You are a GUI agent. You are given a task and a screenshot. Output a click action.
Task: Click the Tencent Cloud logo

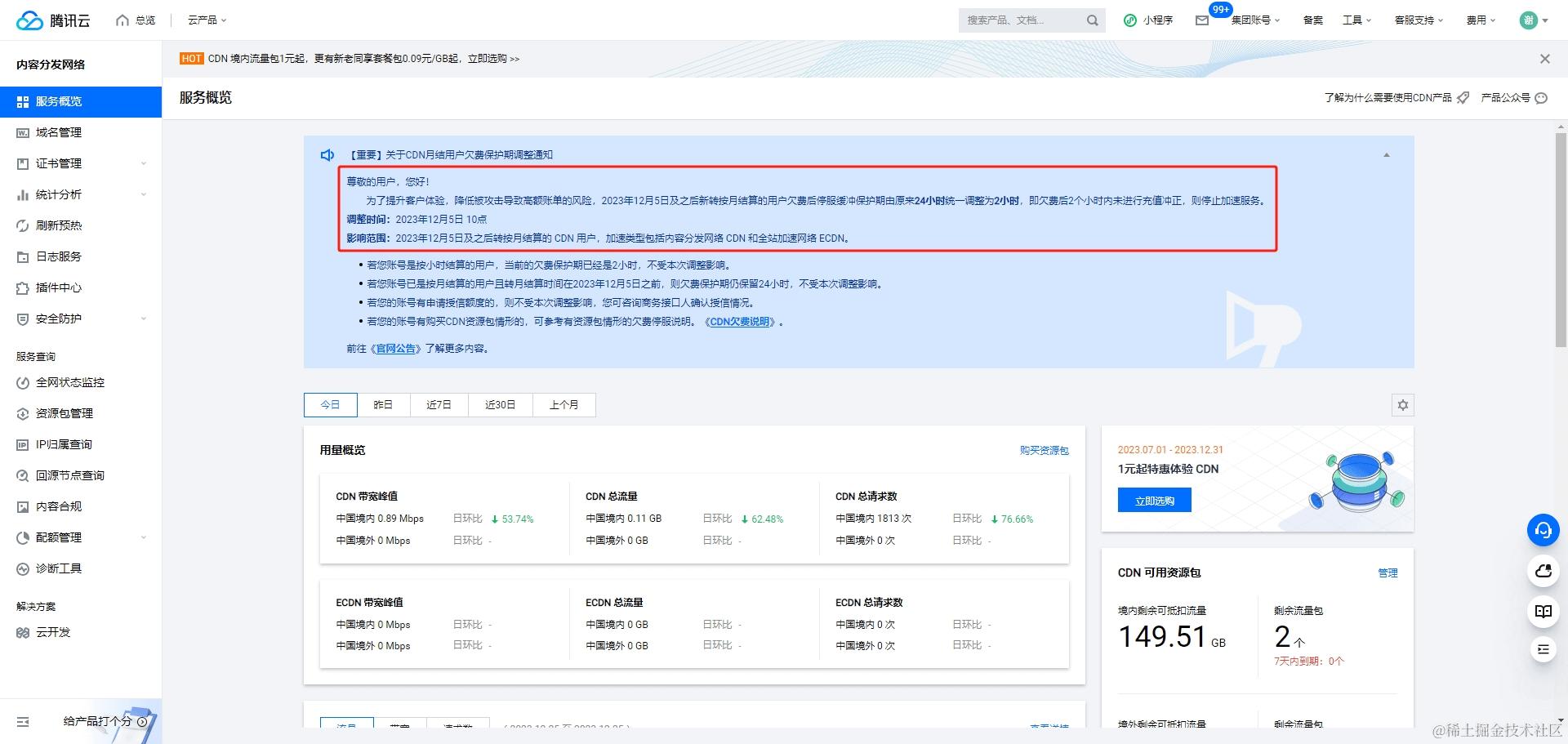point(53,20)
